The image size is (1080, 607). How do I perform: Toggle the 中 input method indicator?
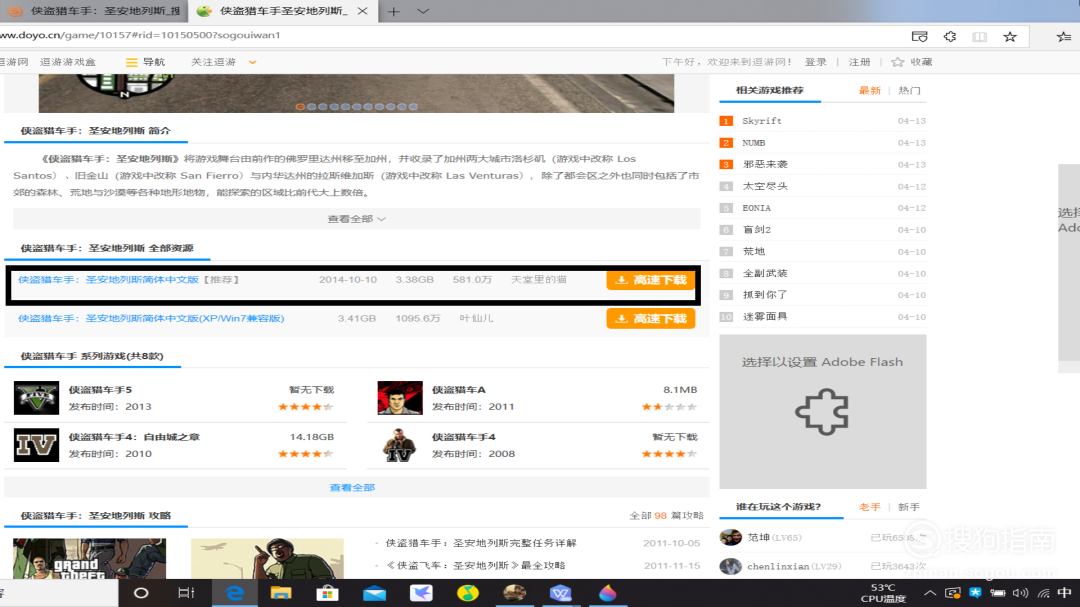pyautogui.click(x=1065, y=593)
